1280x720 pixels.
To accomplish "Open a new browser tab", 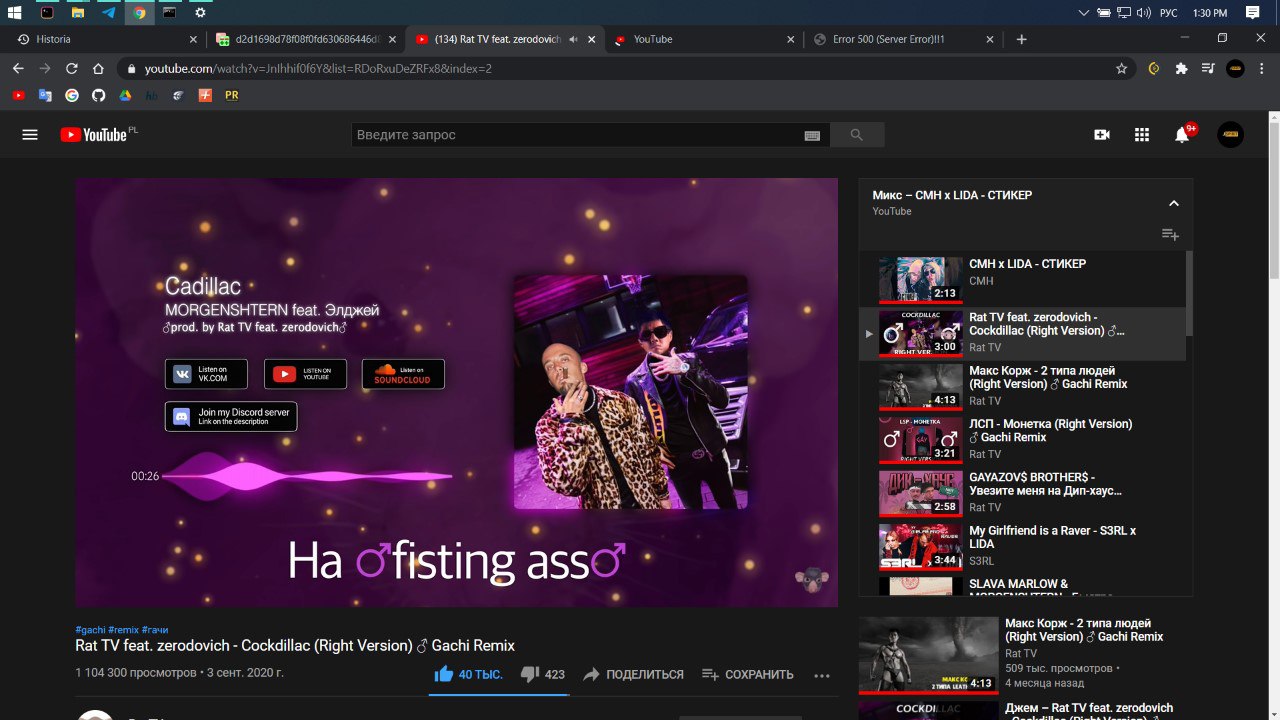I will tap(1021, 39).
